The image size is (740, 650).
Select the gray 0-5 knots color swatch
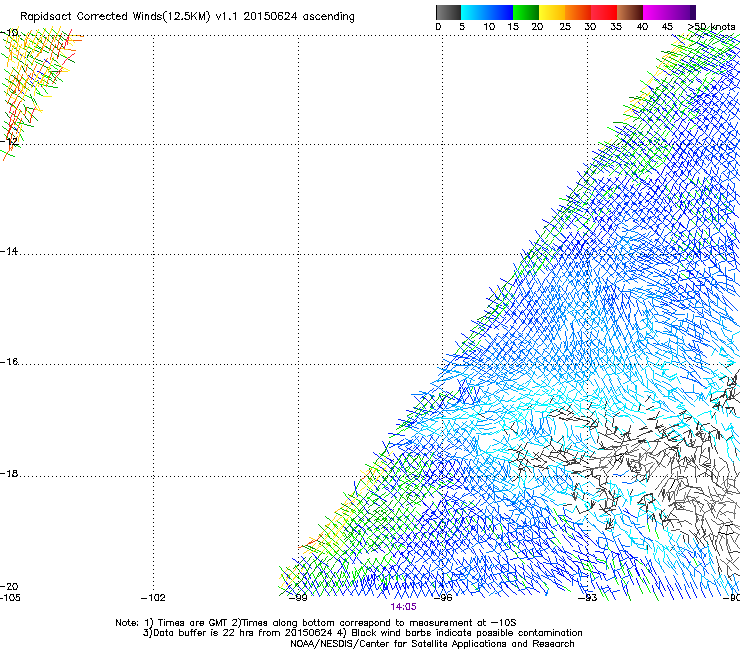pos(448,12)
